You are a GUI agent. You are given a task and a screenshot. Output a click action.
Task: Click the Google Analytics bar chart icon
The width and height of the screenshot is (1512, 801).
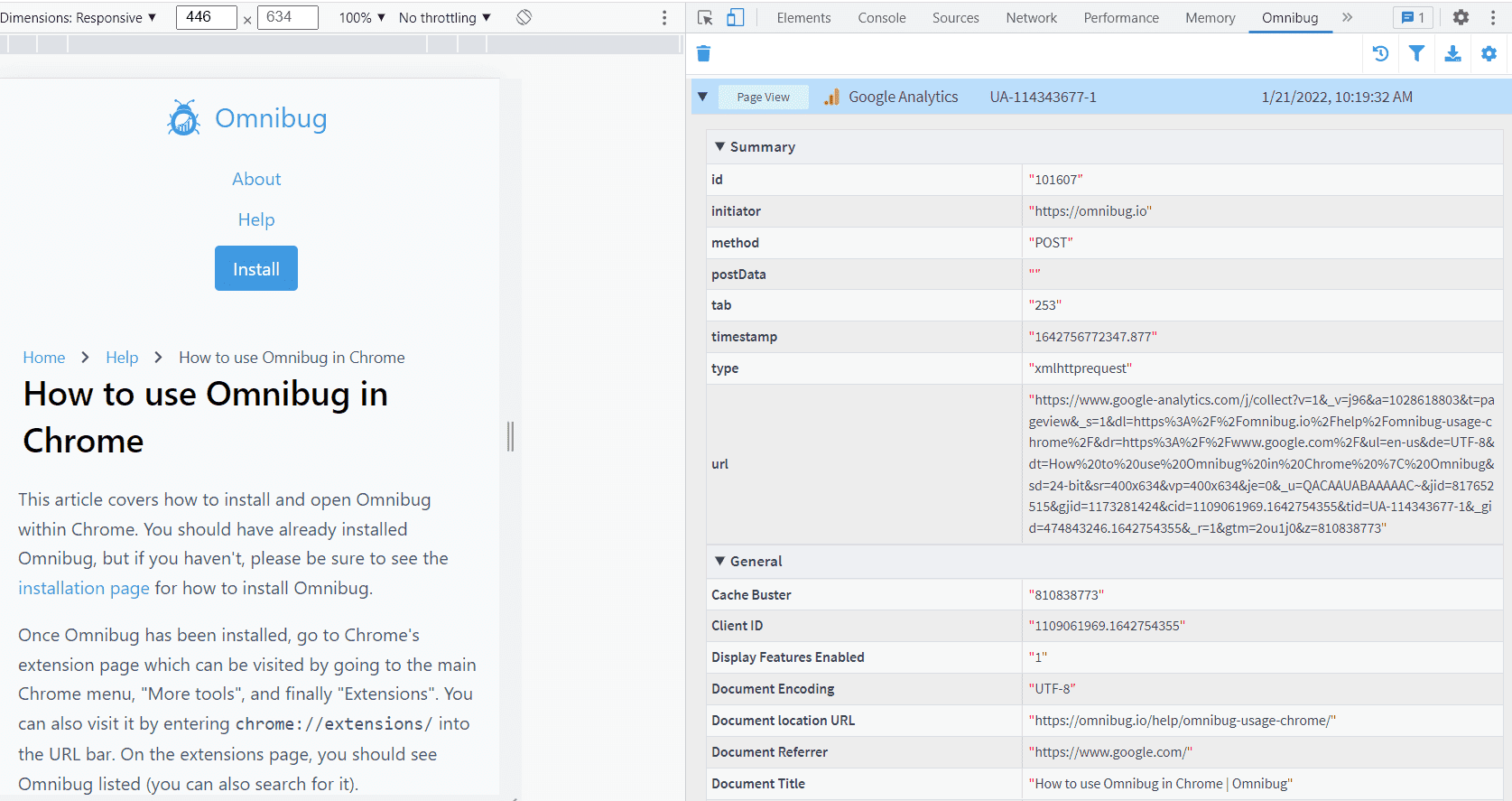[x=832, y=97]
